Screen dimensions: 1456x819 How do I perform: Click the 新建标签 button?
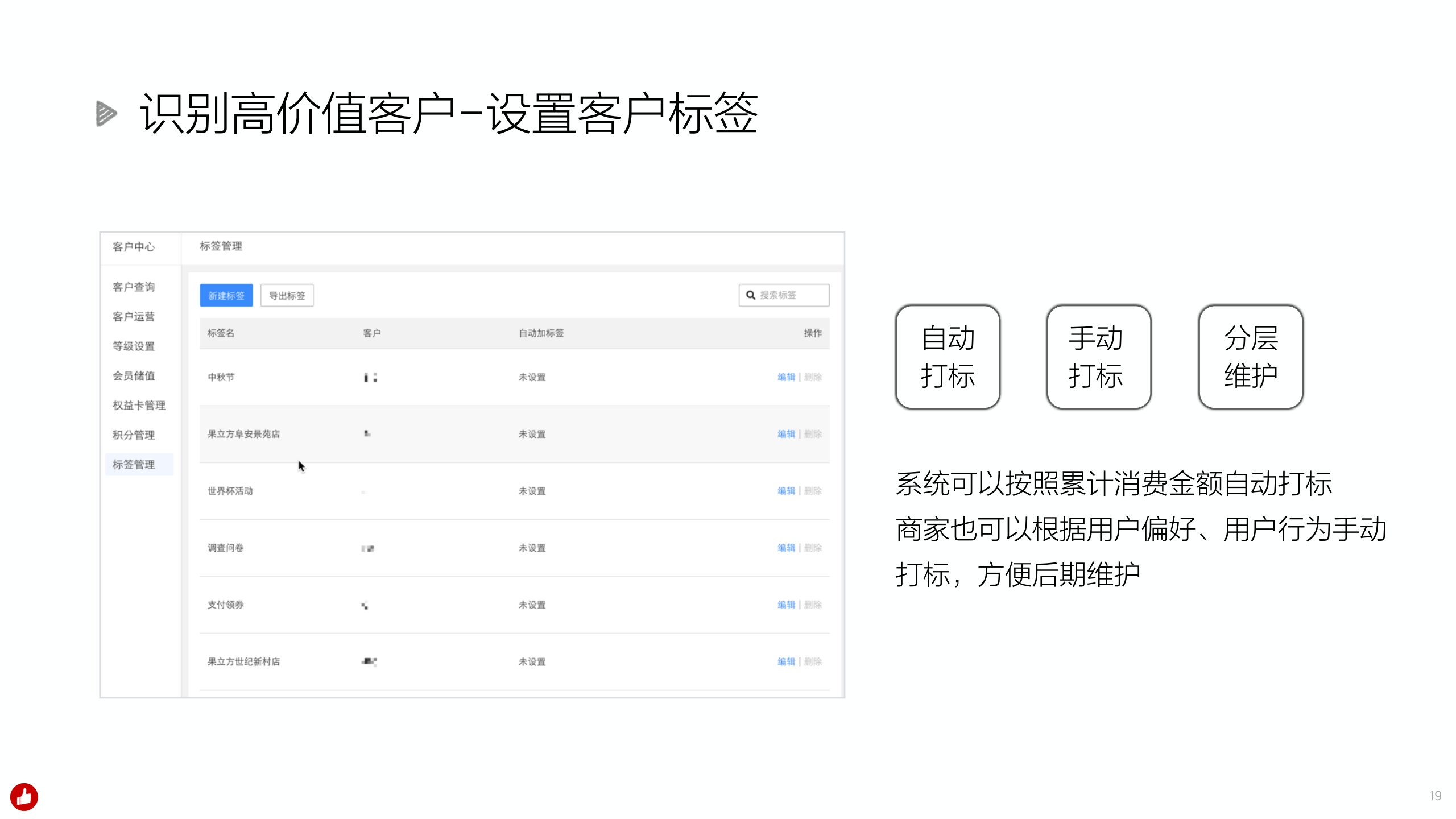(226, 295)
